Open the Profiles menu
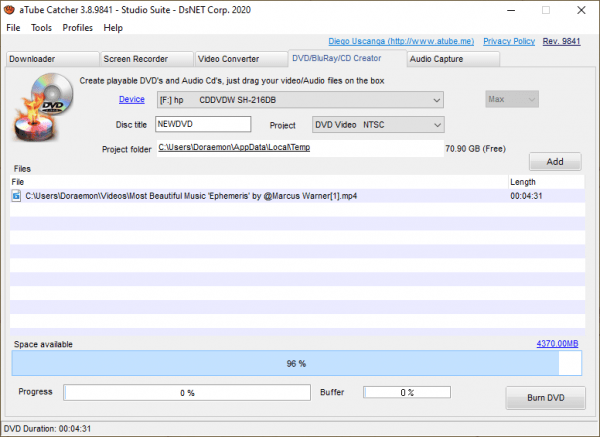 pos(78,28)
